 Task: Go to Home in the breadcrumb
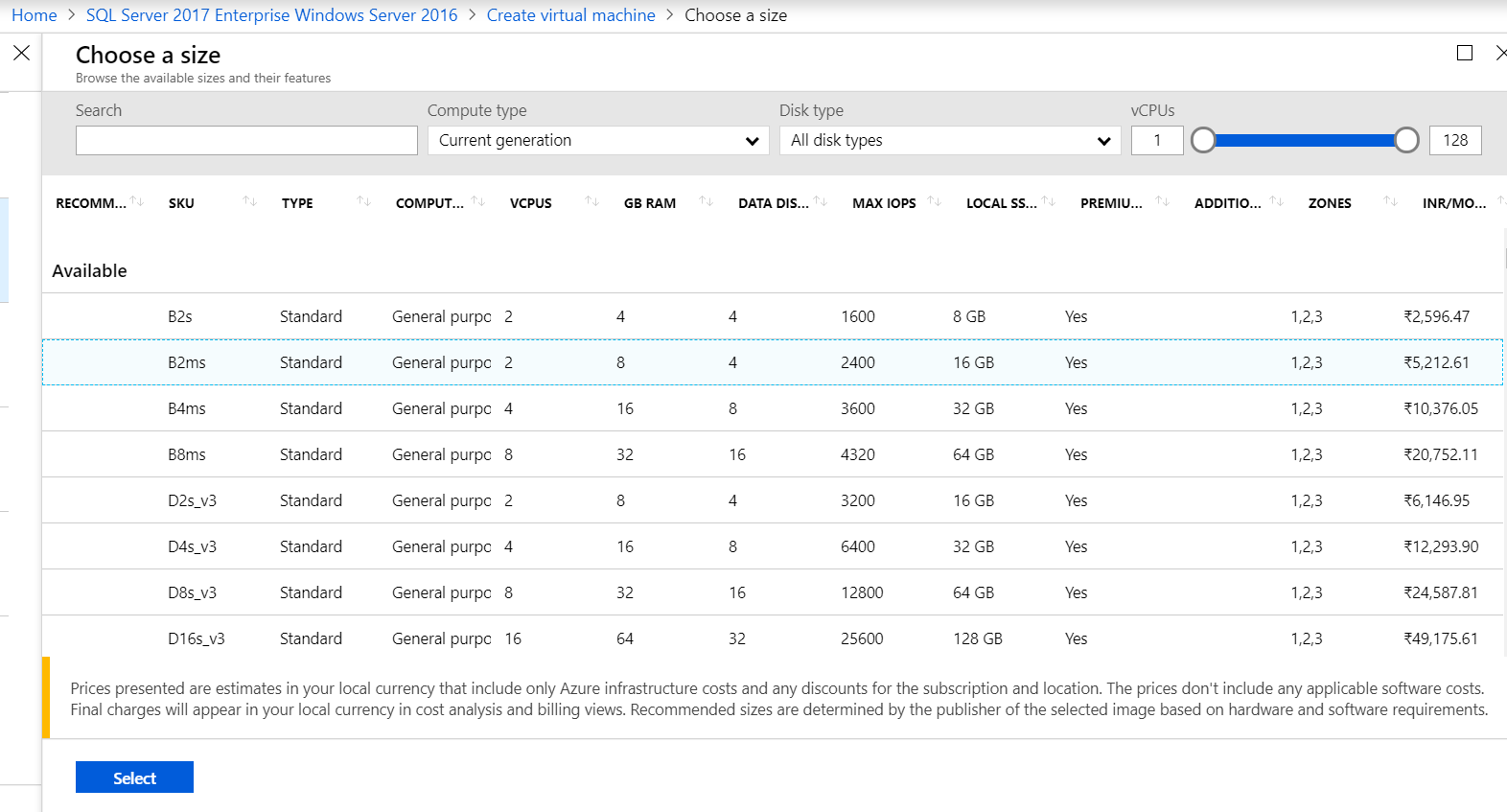(35, 15)
